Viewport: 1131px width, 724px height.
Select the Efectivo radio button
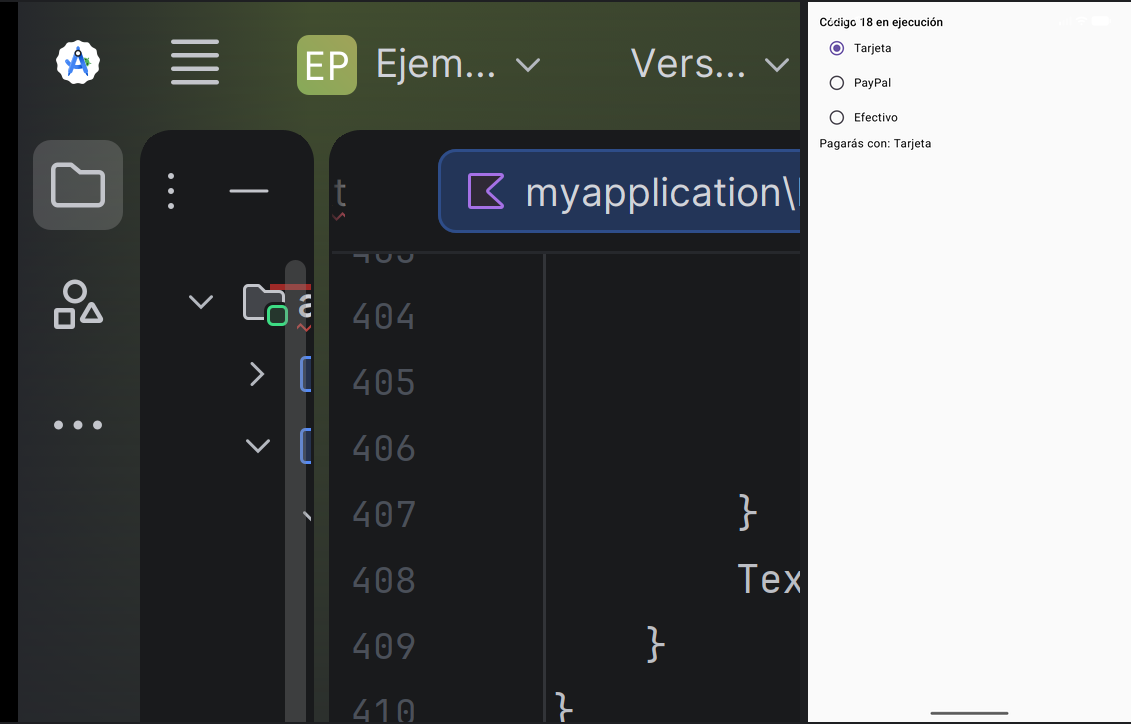coord(837,118)
